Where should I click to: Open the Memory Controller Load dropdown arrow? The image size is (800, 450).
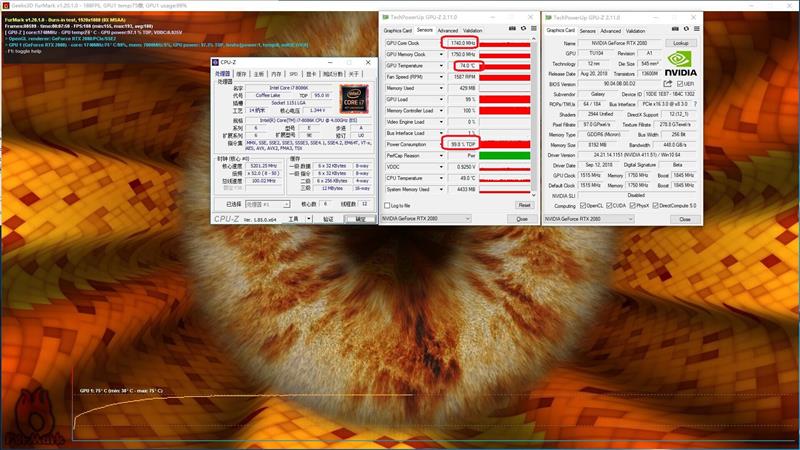441,111
